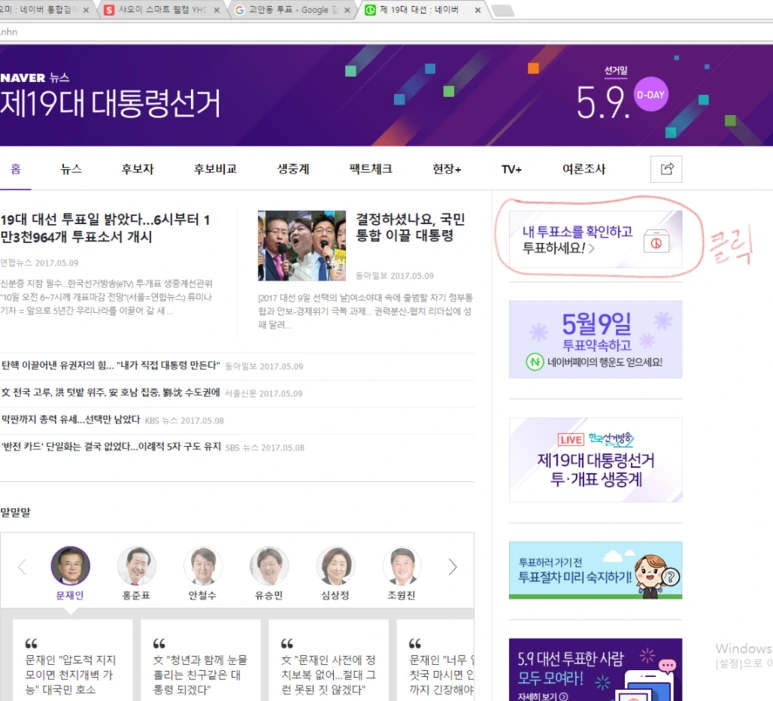773x701 pixels.
Task: Select candidate 조원진 portrait
Action: [x=402, y=566]
